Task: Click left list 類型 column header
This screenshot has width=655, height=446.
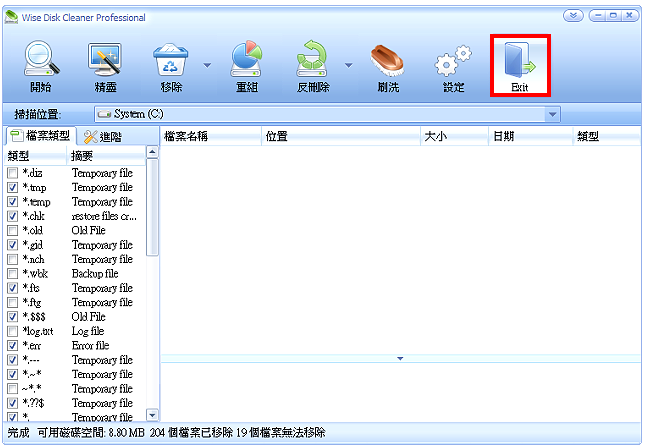Action: 35,156
